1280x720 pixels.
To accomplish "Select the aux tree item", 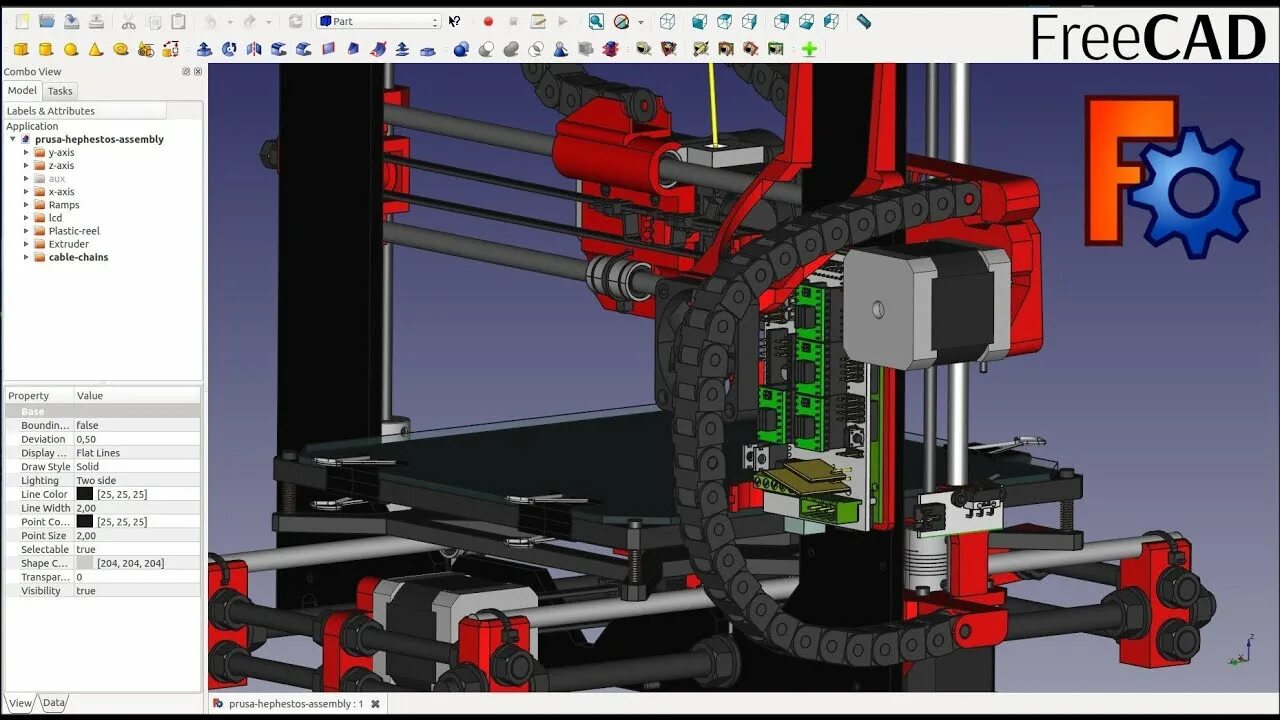I will click(x=57, y=179).
